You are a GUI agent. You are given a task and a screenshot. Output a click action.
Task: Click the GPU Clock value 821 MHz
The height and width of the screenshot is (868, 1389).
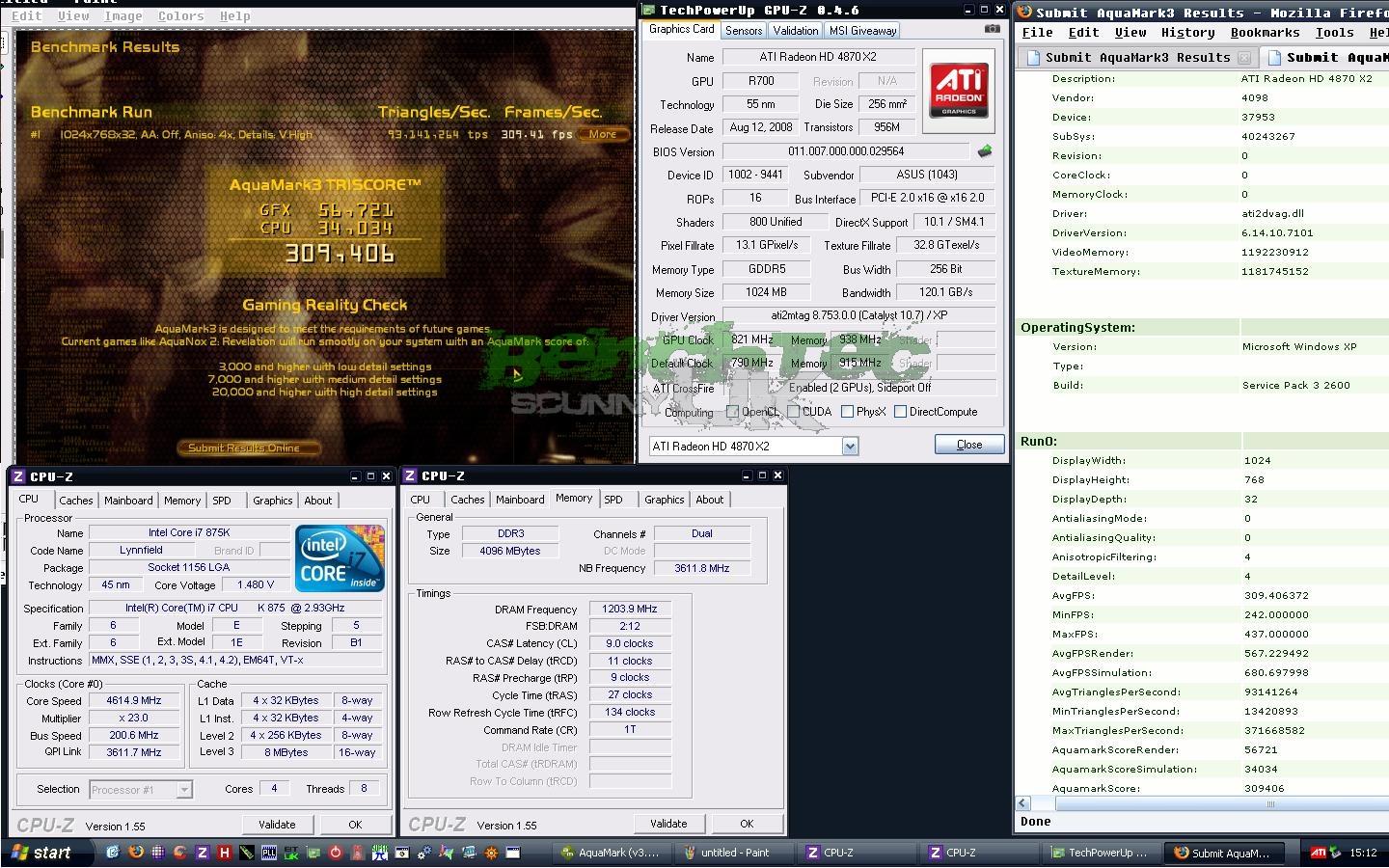click(752, 339)
